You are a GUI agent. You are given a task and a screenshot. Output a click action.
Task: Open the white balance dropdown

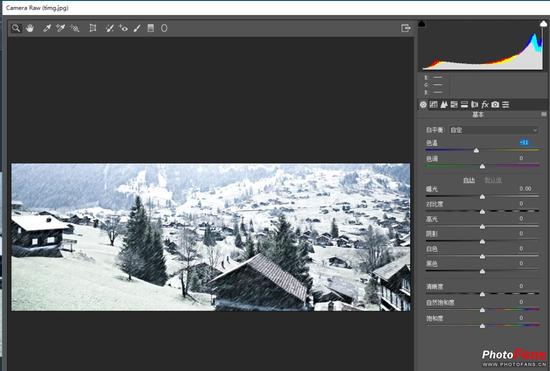(x=494, y=130)
